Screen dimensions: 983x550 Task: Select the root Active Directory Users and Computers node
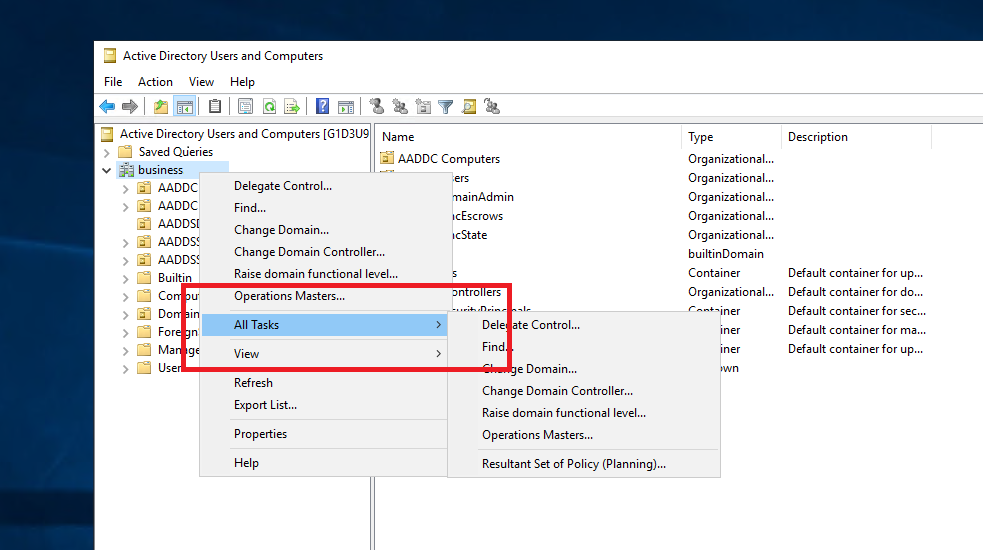244,134
